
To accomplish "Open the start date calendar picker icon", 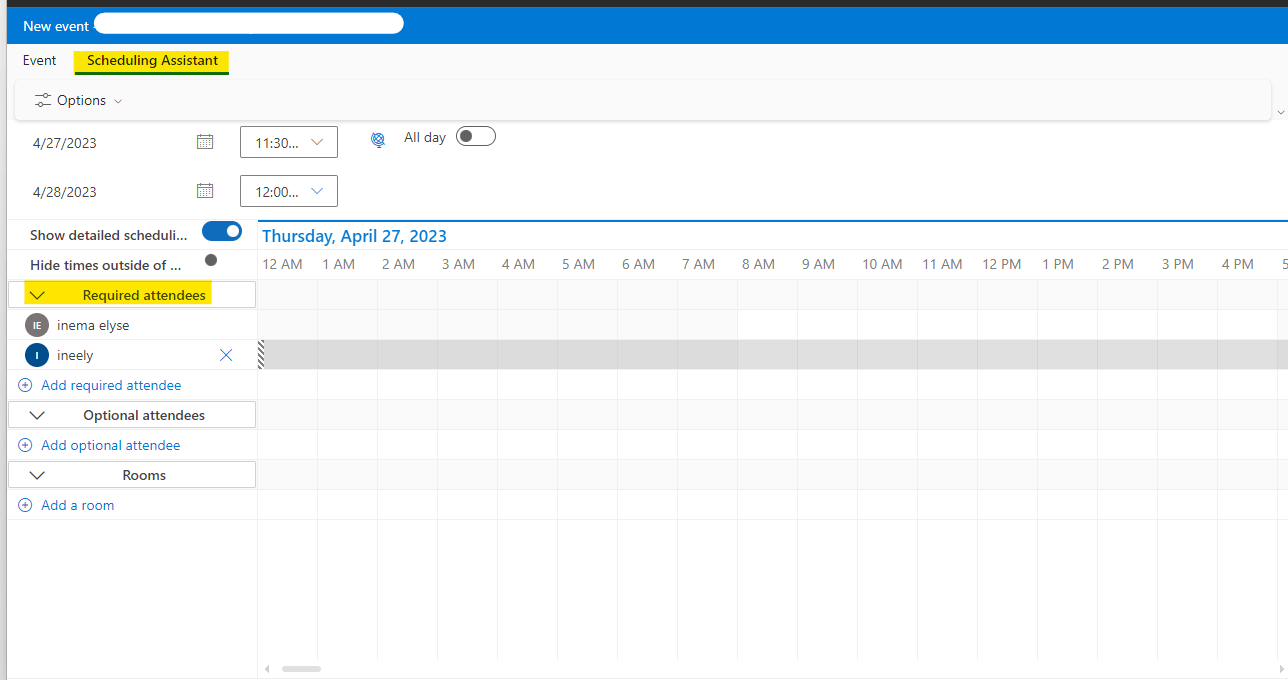I will click(205, 142).
